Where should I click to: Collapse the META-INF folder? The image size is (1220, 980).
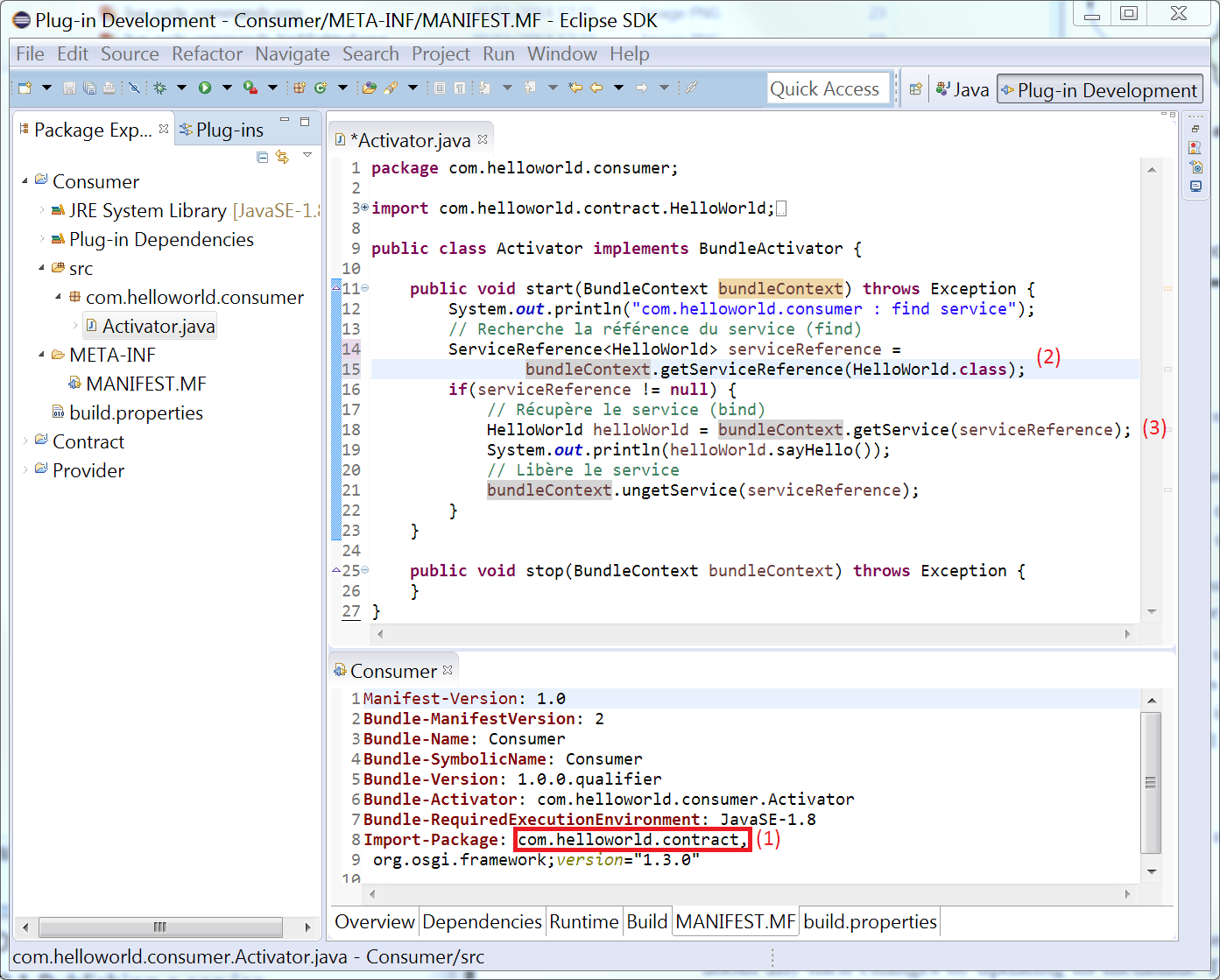click(x=41, y=355)
